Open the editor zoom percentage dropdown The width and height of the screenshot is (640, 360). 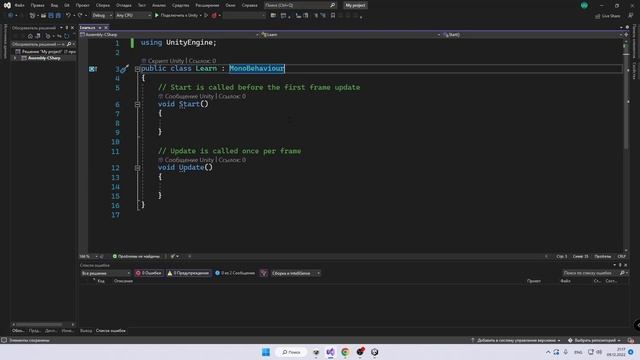[88, 256]
